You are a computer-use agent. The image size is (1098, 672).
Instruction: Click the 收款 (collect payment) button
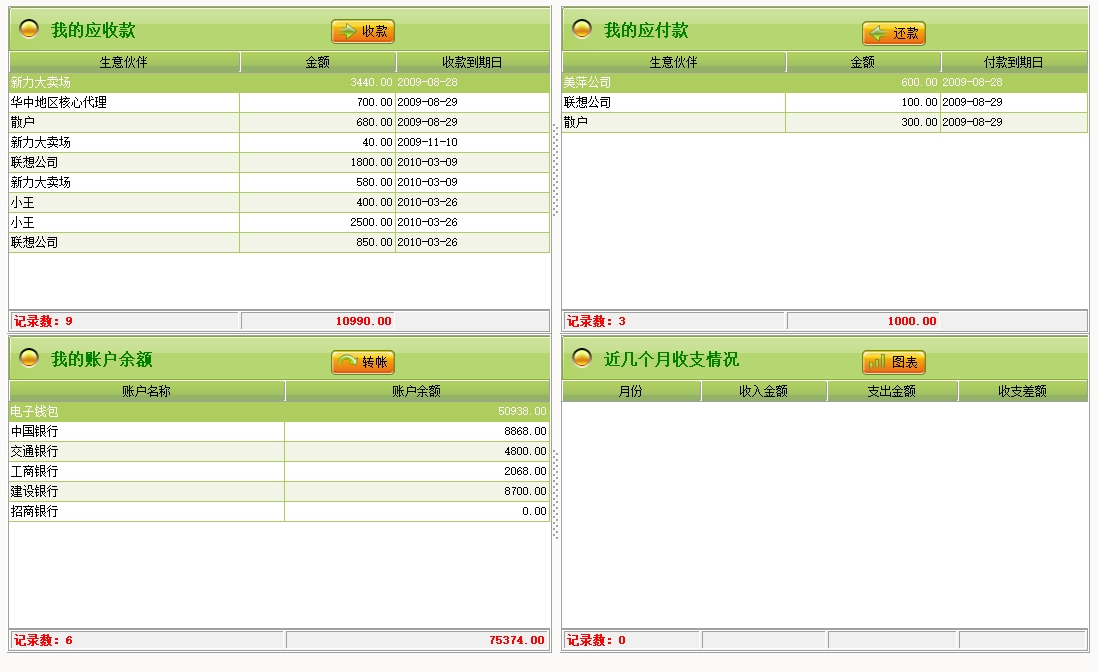click(363, 32)
